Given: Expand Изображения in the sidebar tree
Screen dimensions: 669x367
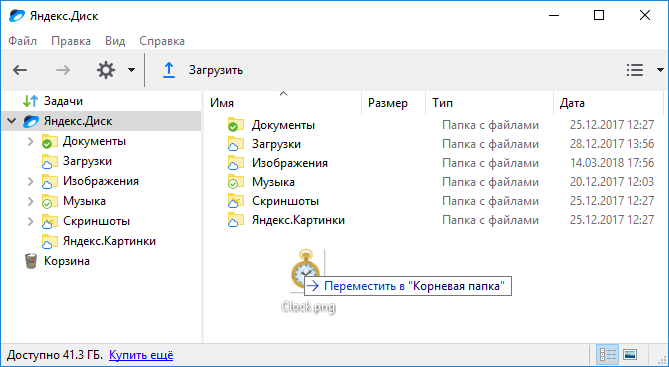Looking at the screenshot, I should (30, 181).
